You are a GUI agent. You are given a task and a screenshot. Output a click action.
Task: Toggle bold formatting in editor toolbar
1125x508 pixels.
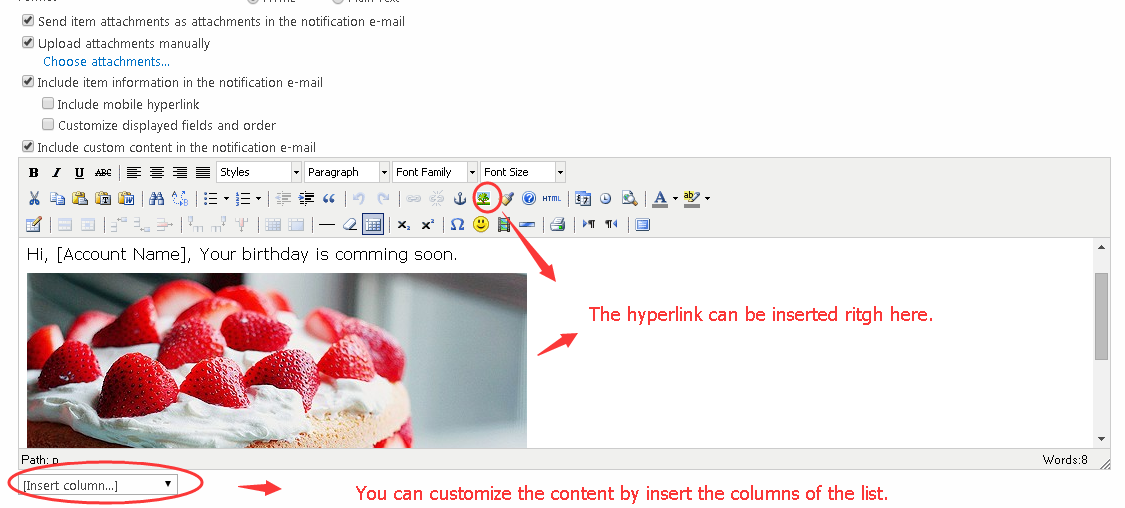point(34,173)
